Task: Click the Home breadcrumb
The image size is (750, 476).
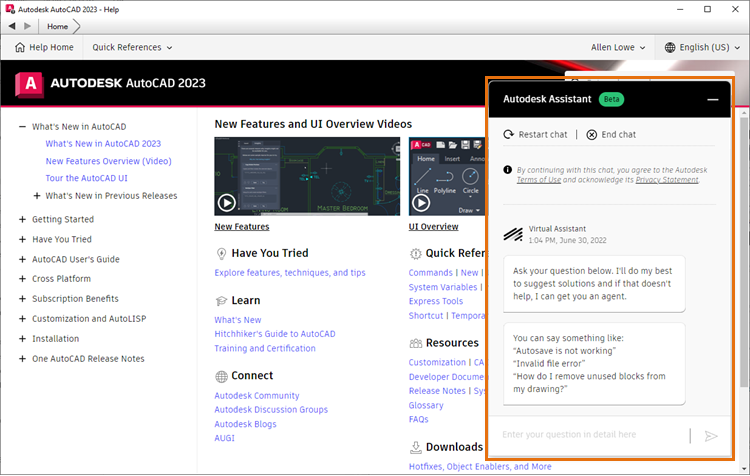Action: tap(57, 27)
